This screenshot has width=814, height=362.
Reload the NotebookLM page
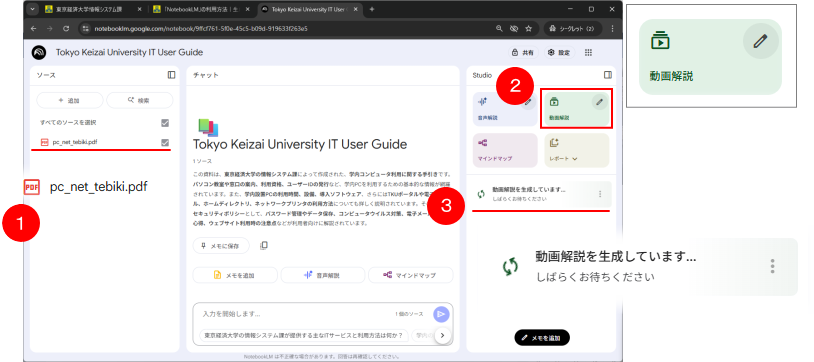[66, 29]
